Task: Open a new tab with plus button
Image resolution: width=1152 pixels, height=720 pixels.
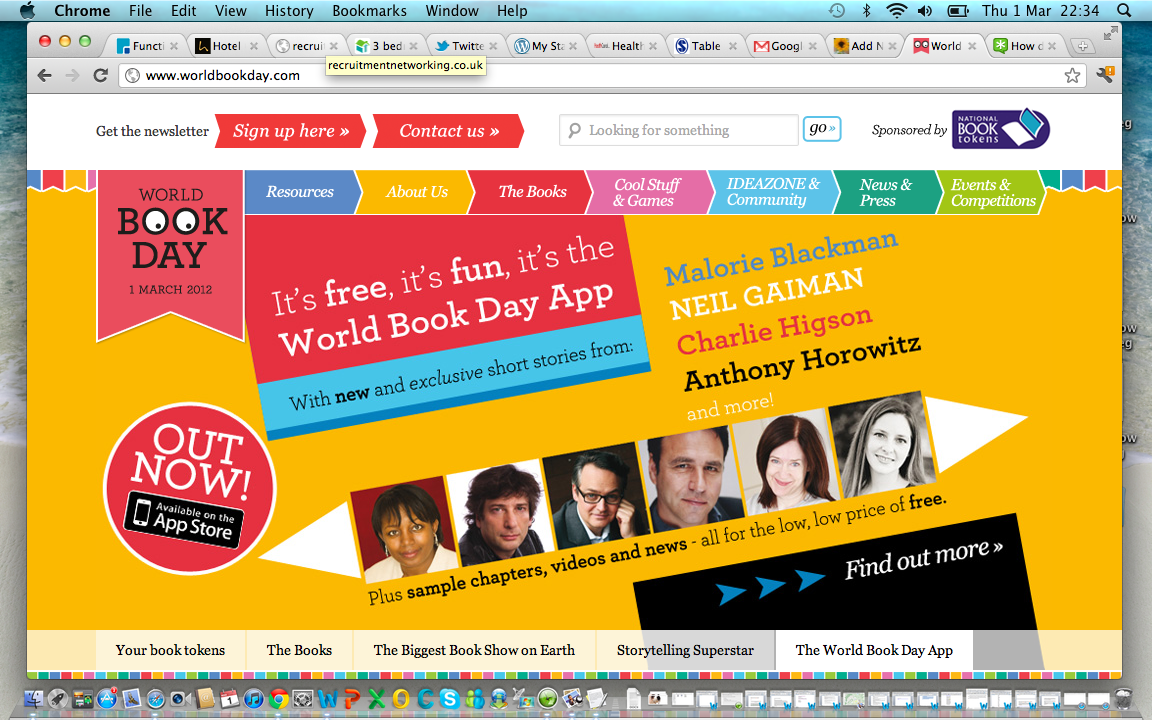Action: (x=1082, y=46)
